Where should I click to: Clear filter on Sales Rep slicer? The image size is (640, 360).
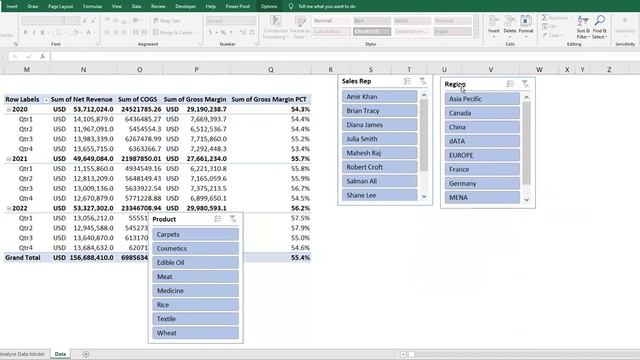[x=422, y=81]
